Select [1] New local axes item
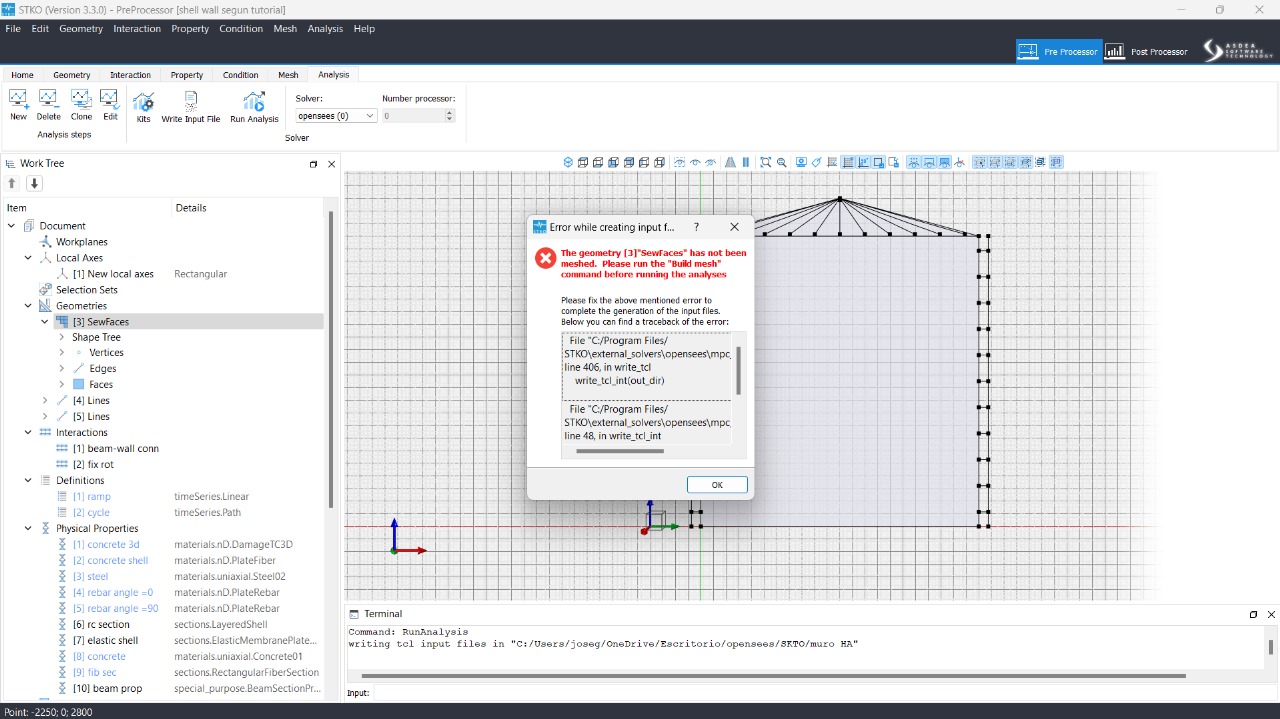 (113, 274)
